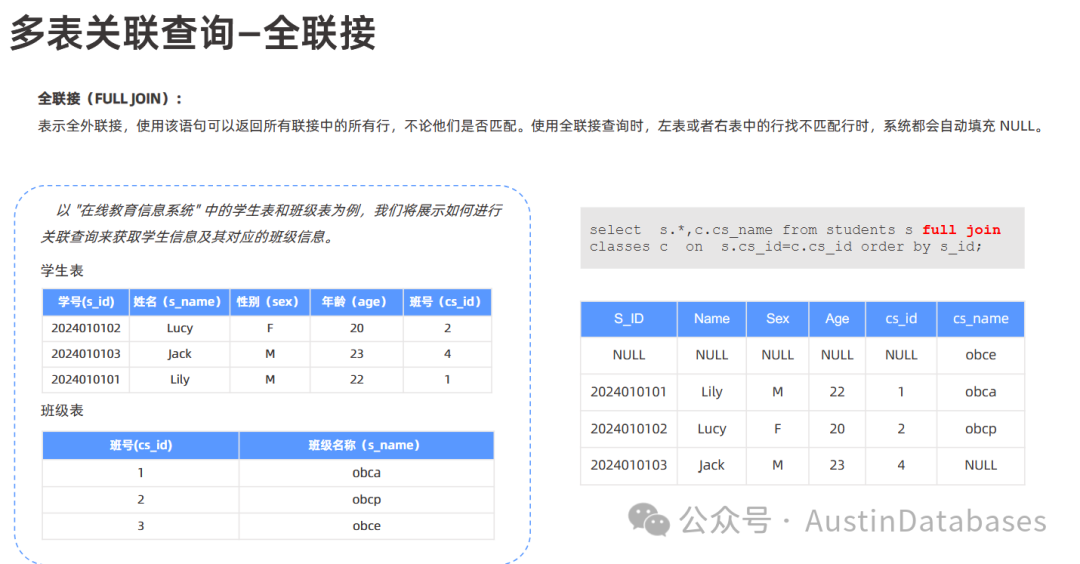
Task: Click NULL under cs_name in Jack row
Action: point(980,465)
